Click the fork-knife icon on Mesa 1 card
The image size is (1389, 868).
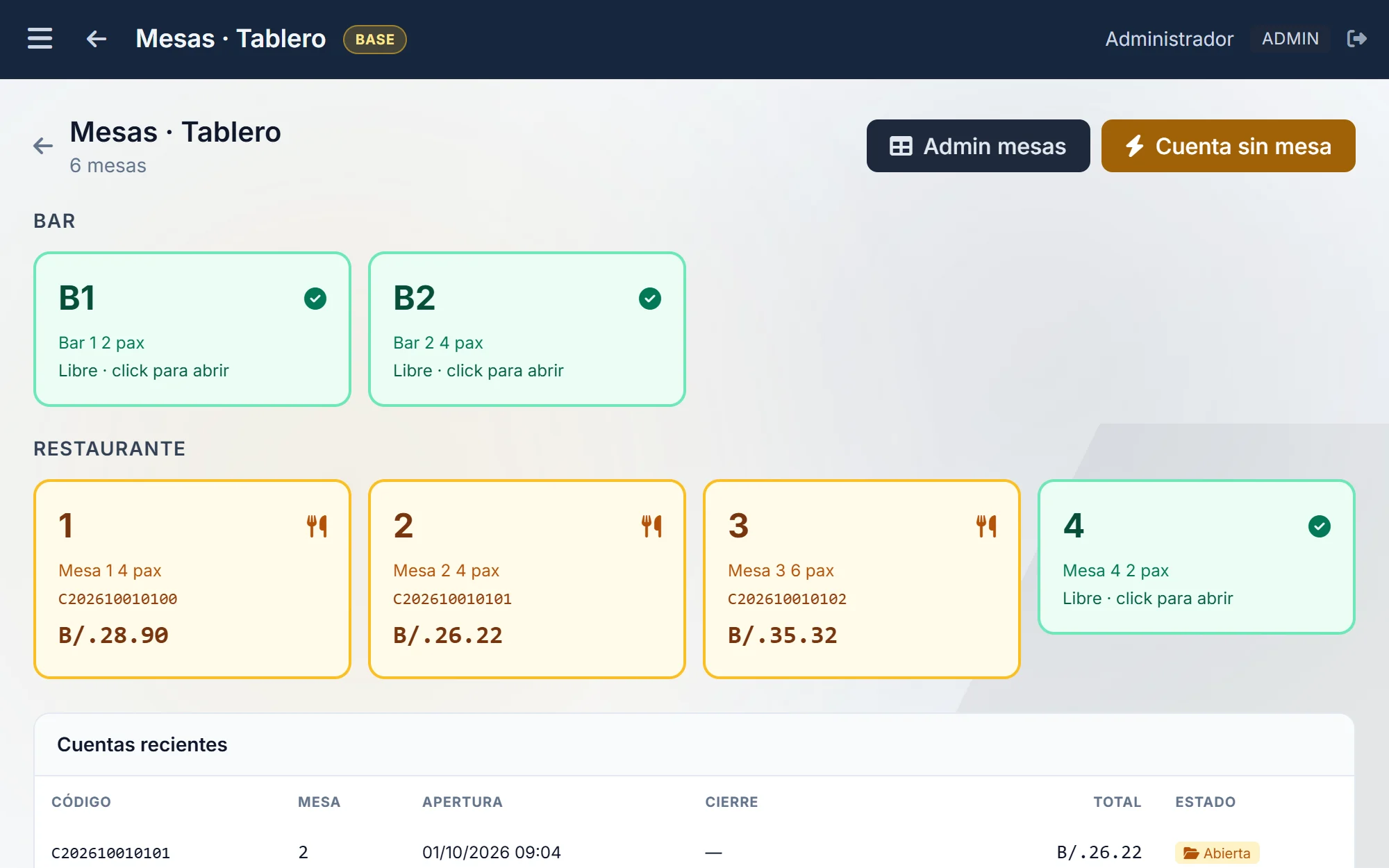317,526
